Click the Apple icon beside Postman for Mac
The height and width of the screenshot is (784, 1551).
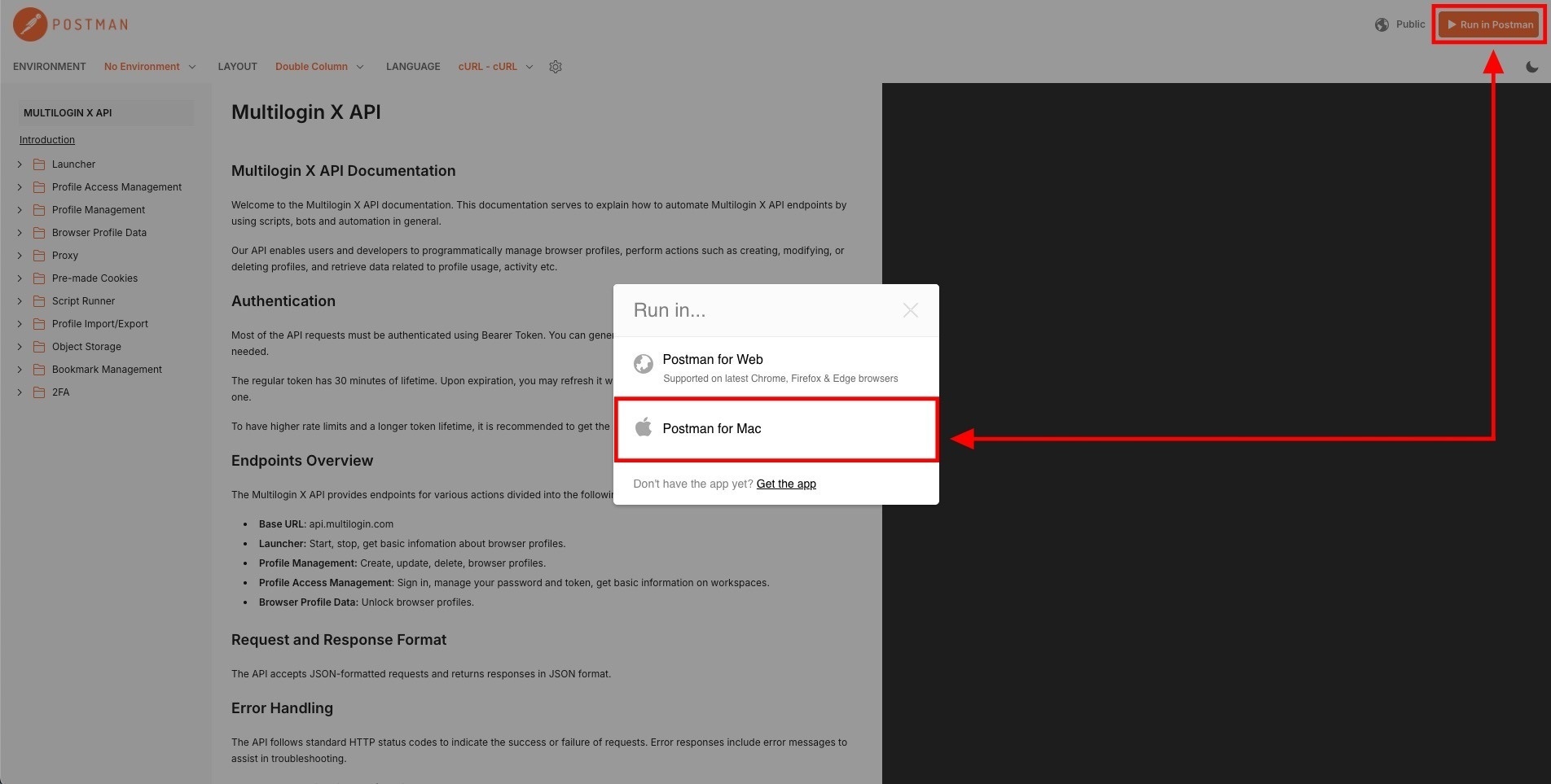(644, 427)
